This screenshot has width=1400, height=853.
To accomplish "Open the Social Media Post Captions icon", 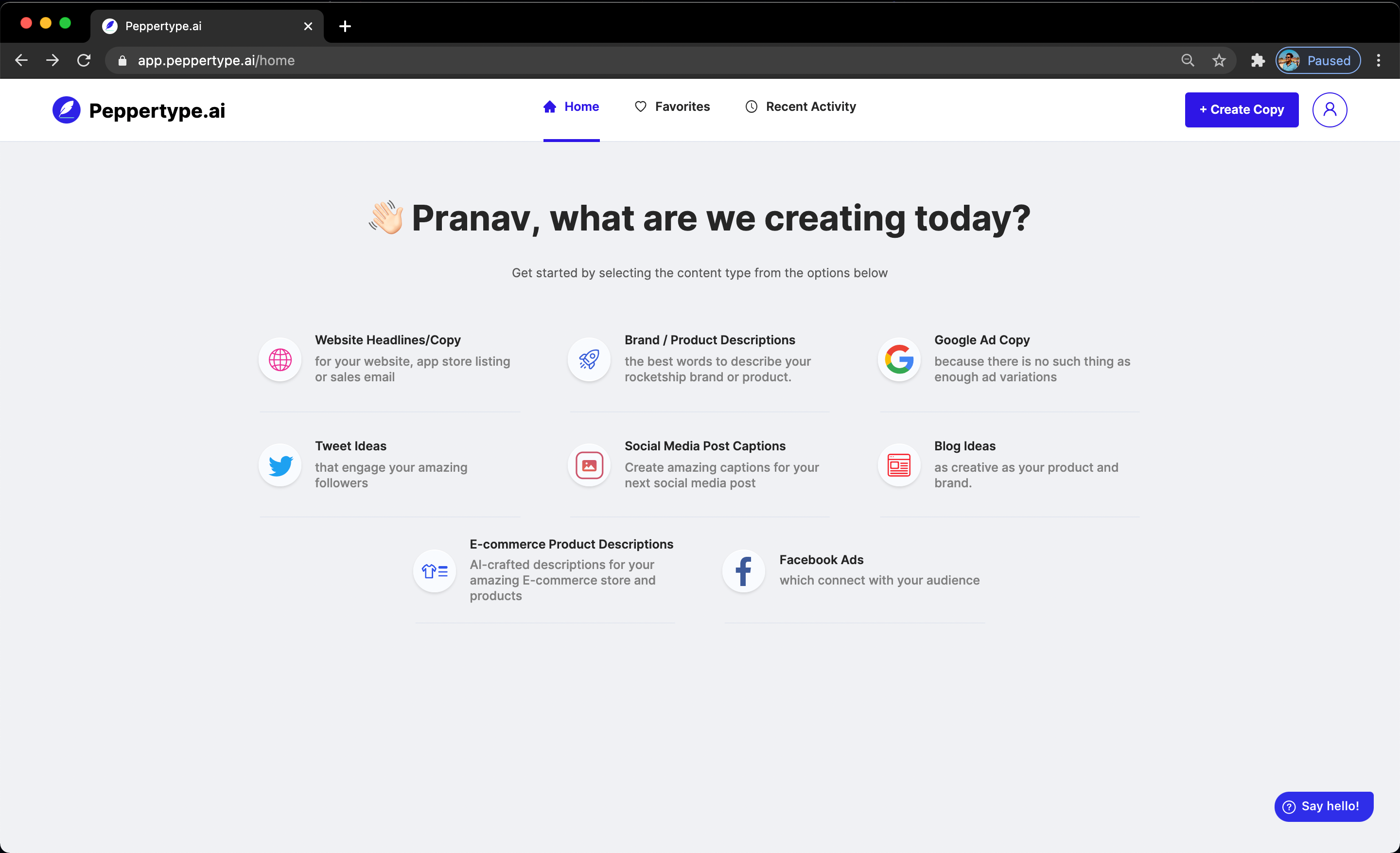I will pos(589,465).
